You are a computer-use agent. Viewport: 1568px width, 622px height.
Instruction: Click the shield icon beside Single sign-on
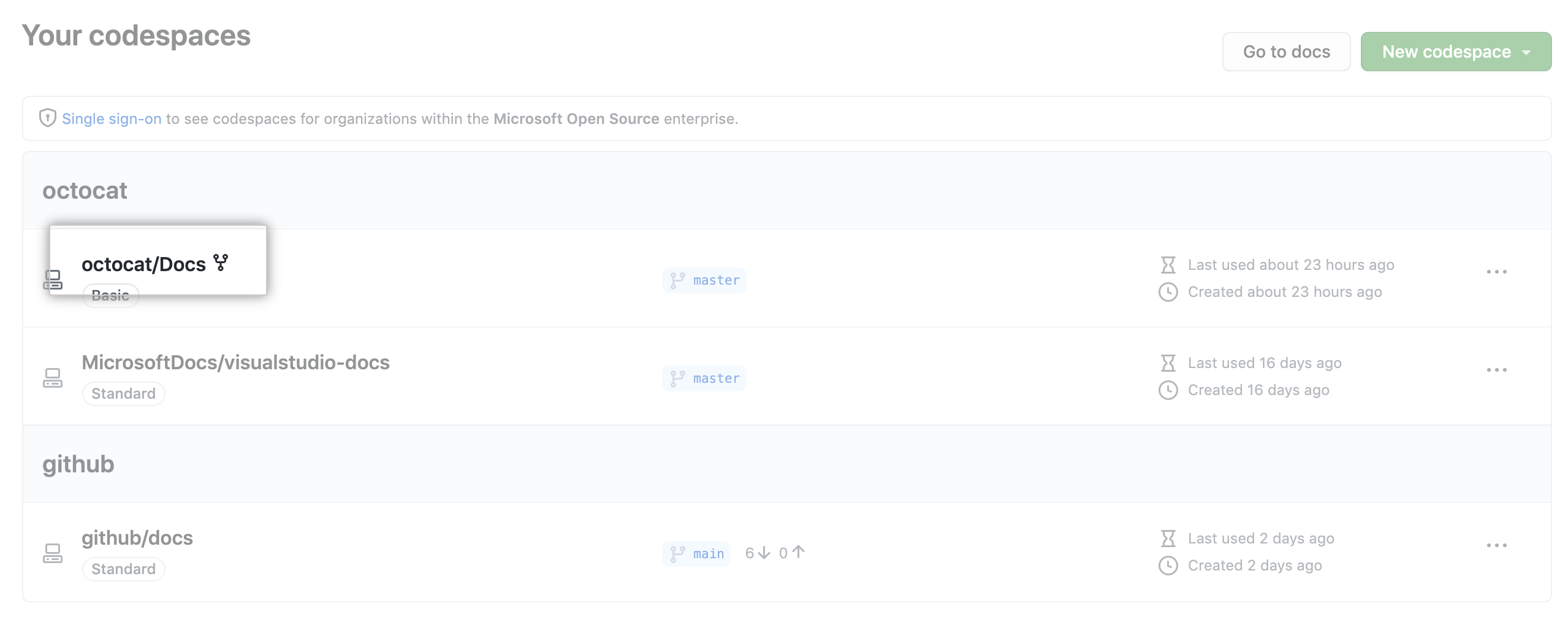tap(49, 118)
